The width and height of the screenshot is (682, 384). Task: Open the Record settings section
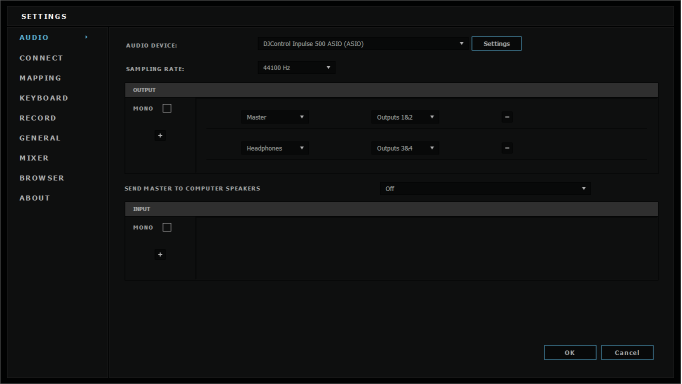[38, 118]
